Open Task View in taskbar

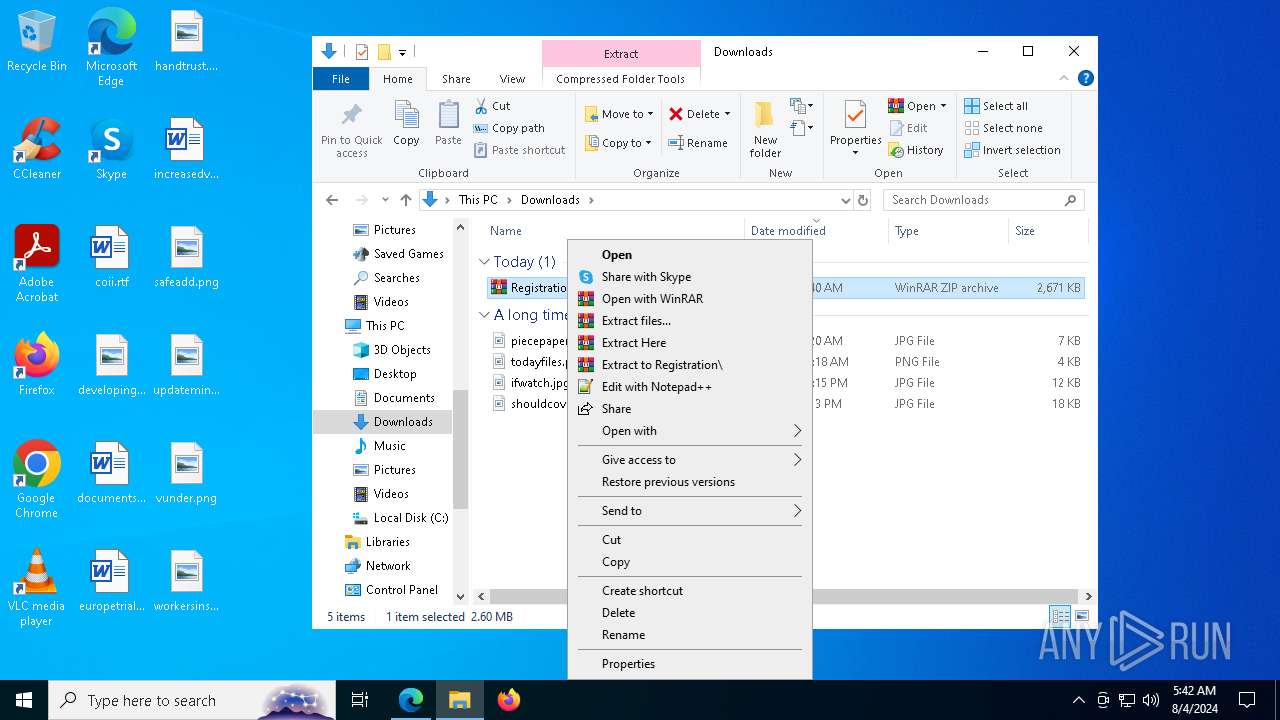coord(360,700)
